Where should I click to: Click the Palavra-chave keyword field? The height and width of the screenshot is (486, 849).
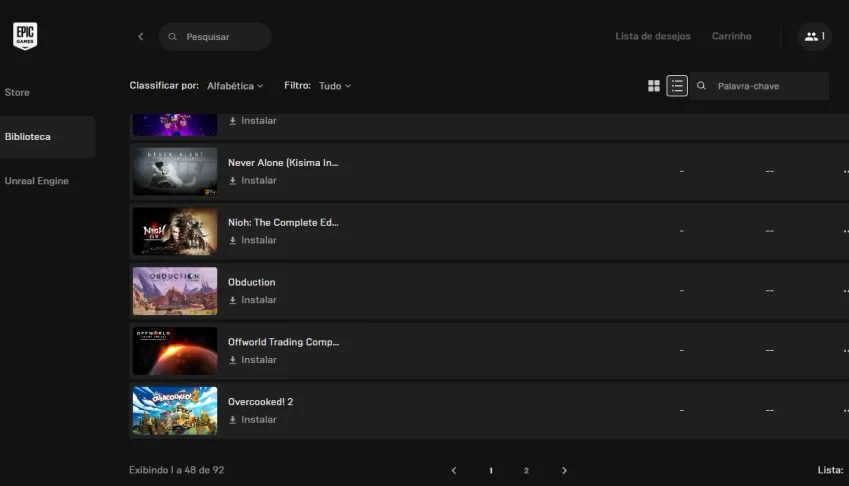(759, 86)
